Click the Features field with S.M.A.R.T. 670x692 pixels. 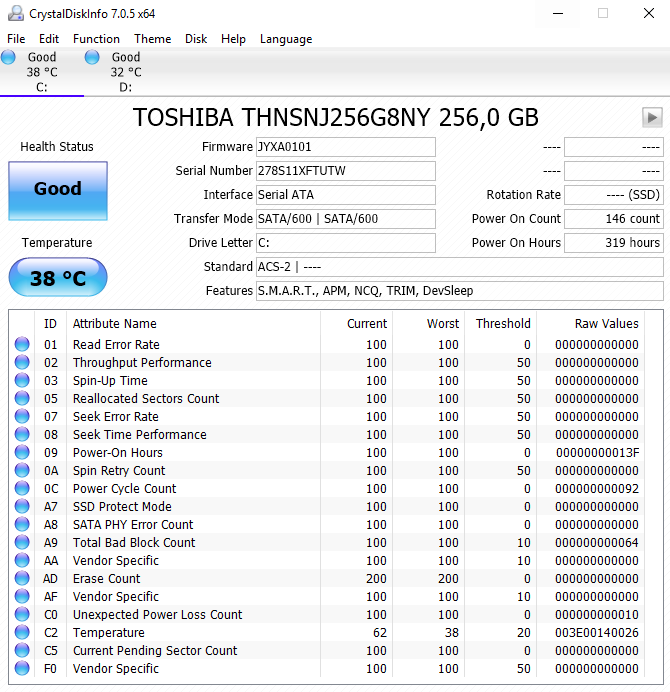459,291
